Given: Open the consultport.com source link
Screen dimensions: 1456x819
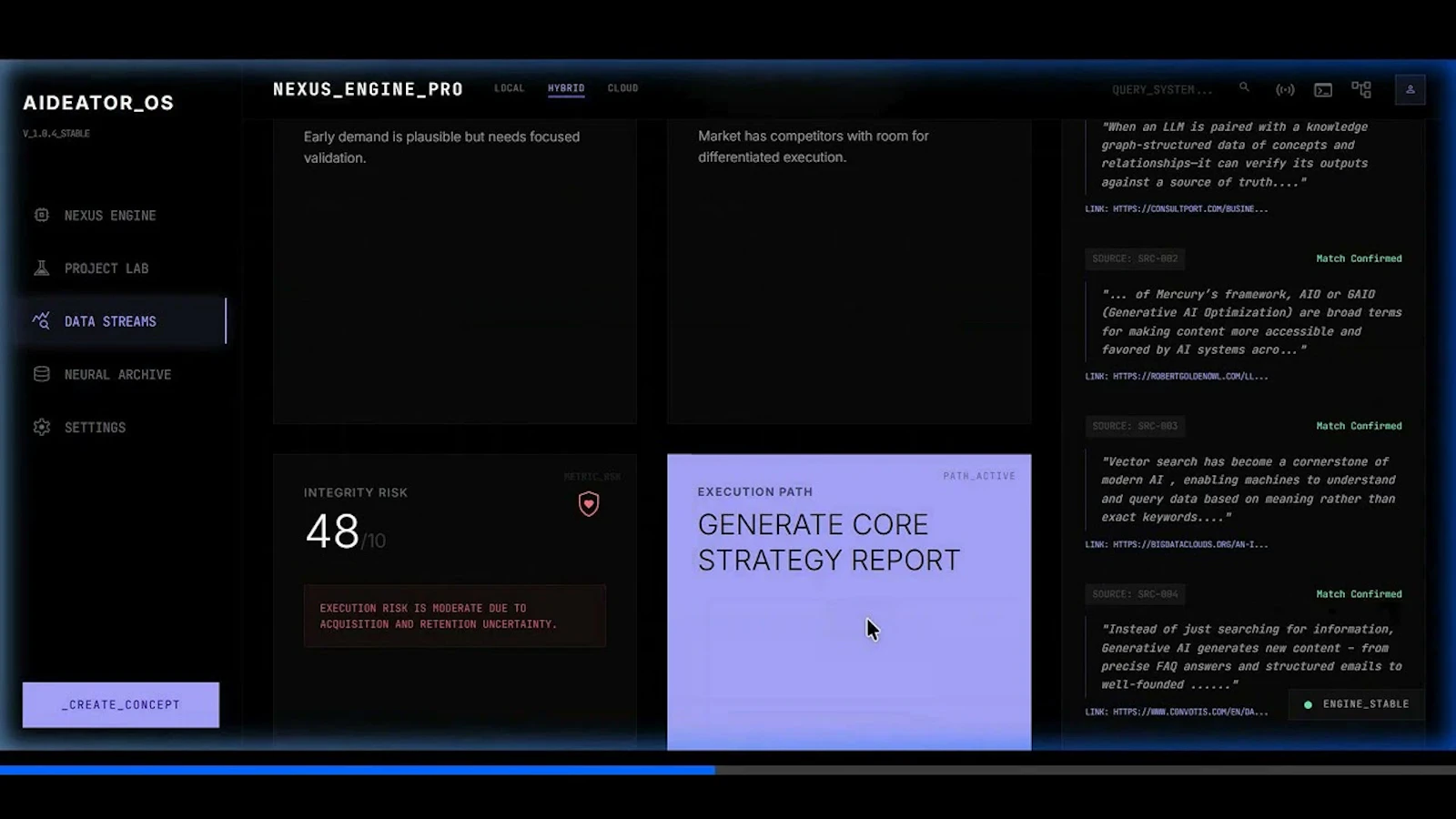Looking at the screenshot, I should pyautogui.click(x=1177, y=208).
